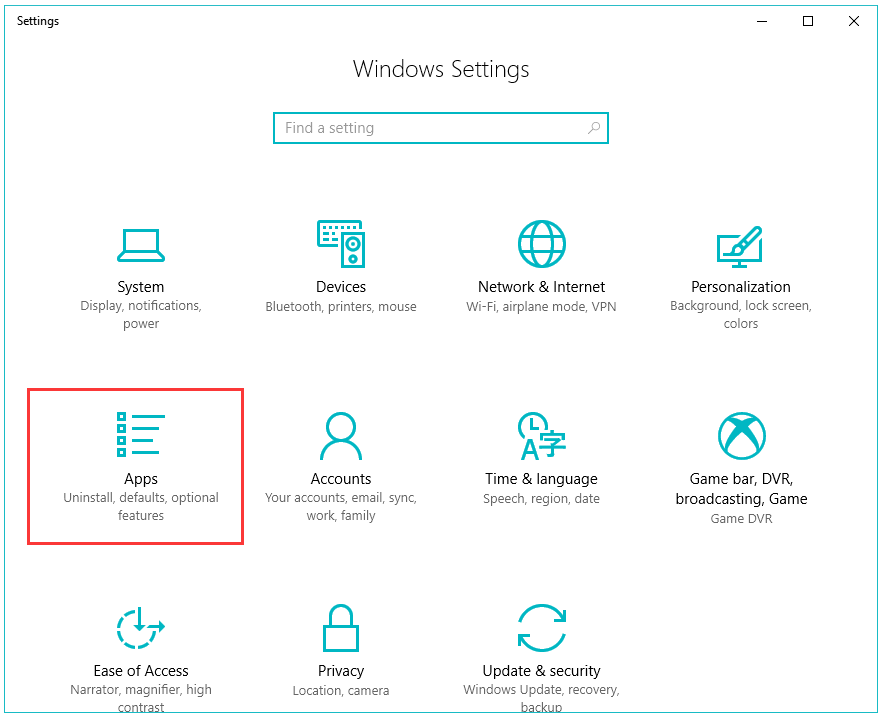Click the Update & security label
The image size is (882, 718).
(541, 671)
